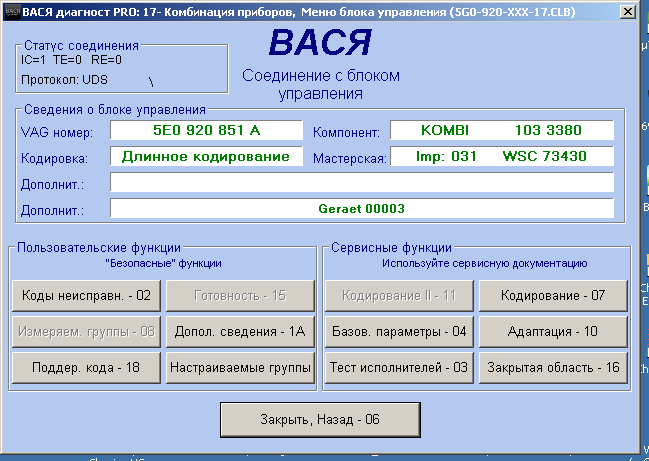Click Мастерская field Imp: 031 WSC 73430

pos(502,156)
